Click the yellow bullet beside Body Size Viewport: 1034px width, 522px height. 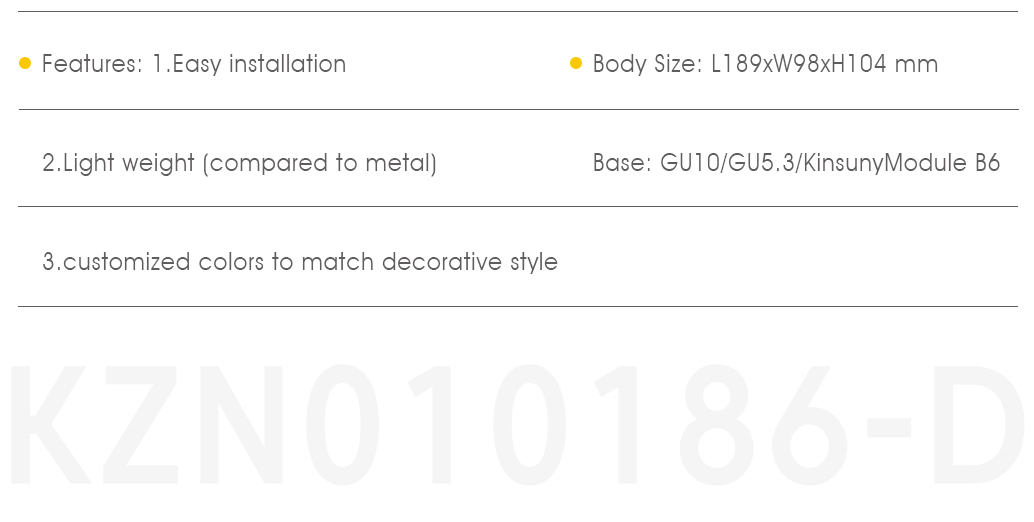576,63
